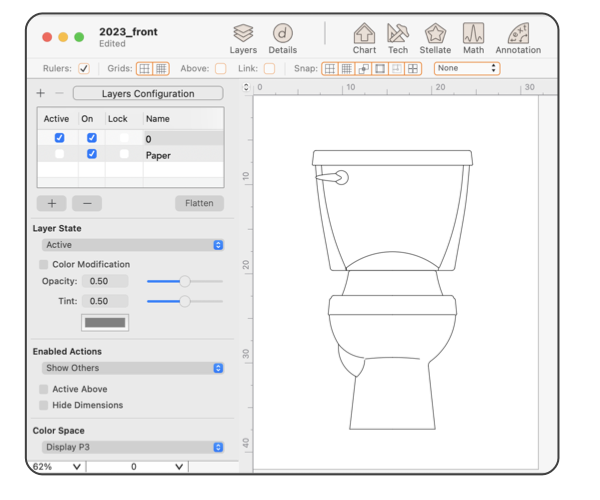Open the 62% zoom dropdown

pos(57,467)
